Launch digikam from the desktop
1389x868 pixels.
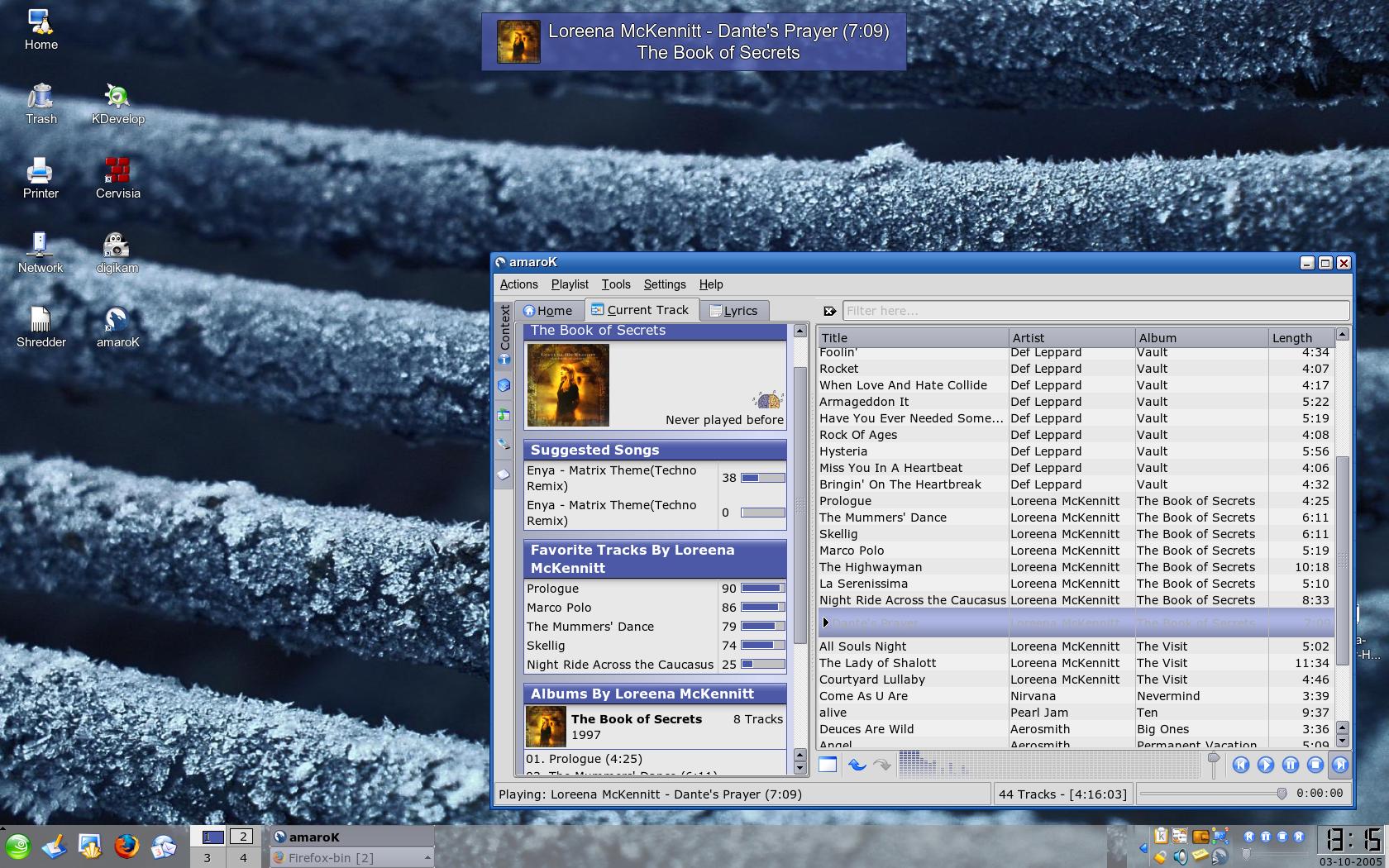(117, 253)
